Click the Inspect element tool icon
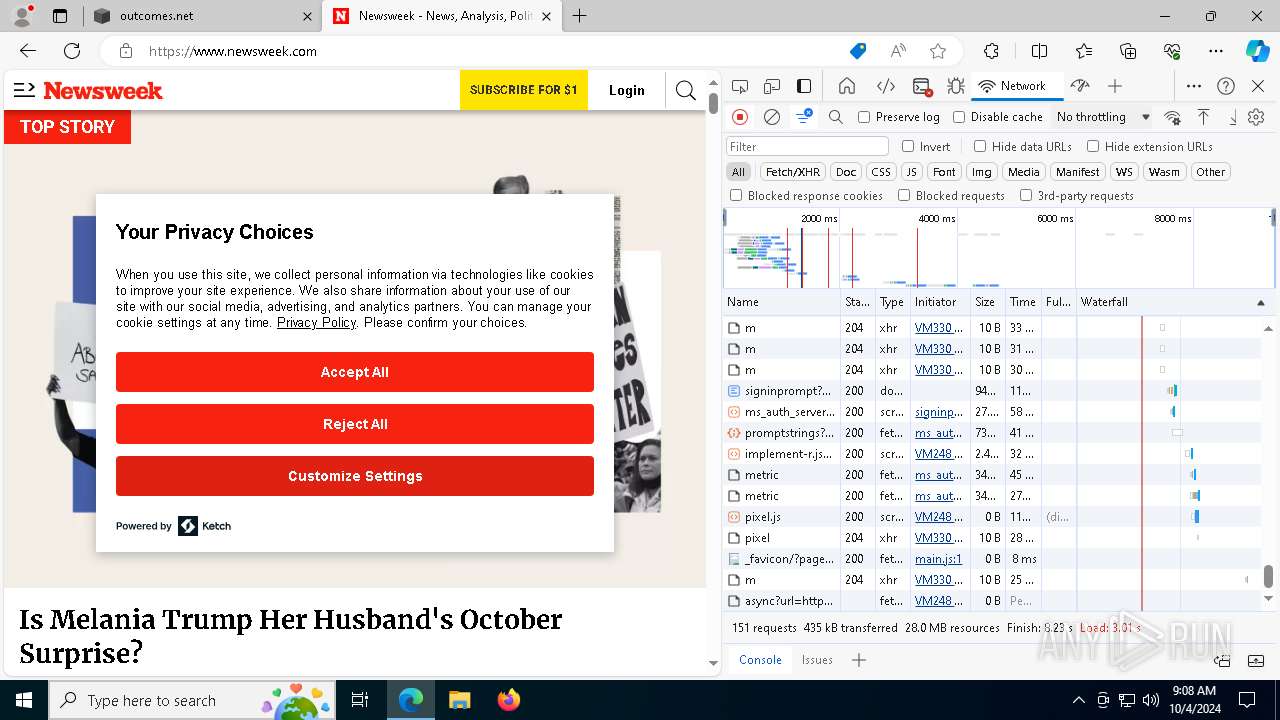This screenshot has height=720, width=1280. pyautogui.click(x=739, y=86)
